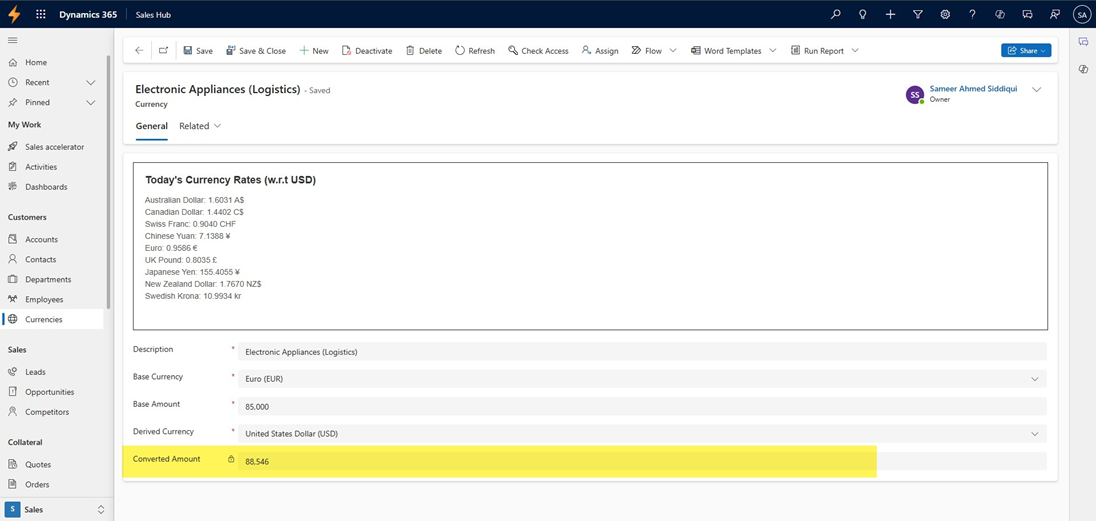Go back with the arrow icon
The image size is (1096, 521).
click(139, 50)
